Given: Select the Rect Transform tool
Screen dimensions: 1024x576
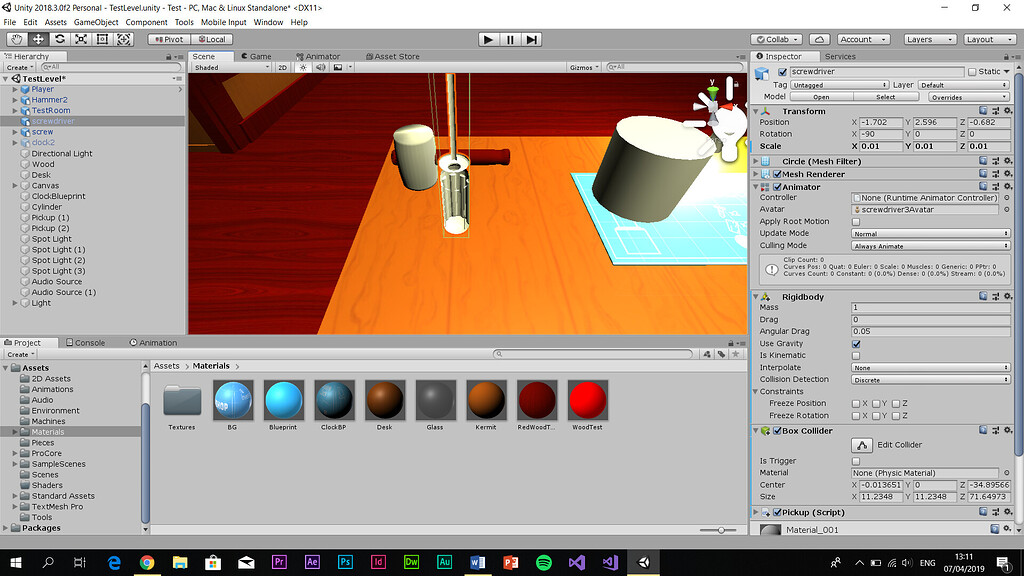Looking at the screenshot, I should point(102,39).
